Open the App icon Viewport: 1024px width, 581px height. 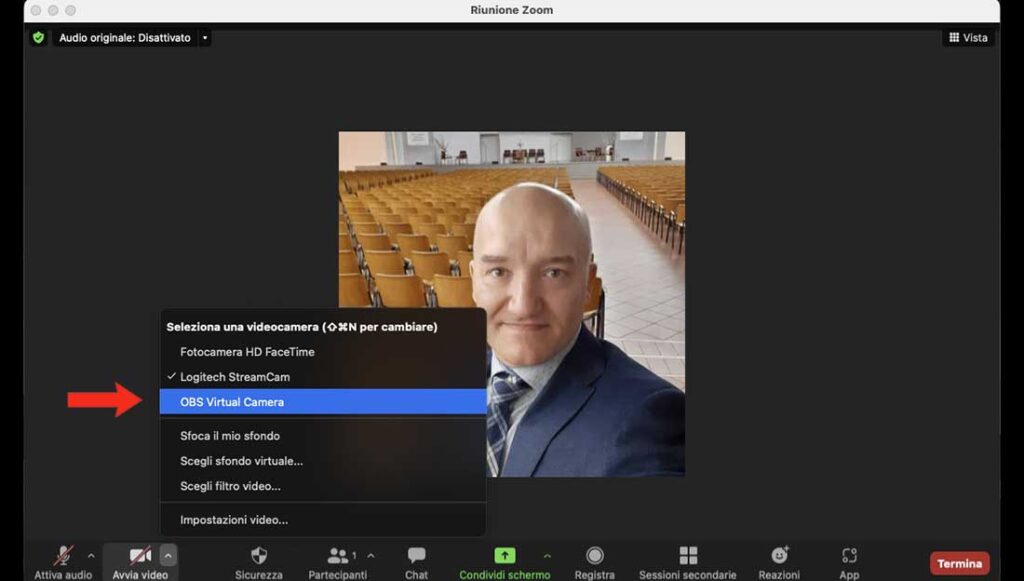click(x=849, y=556)
